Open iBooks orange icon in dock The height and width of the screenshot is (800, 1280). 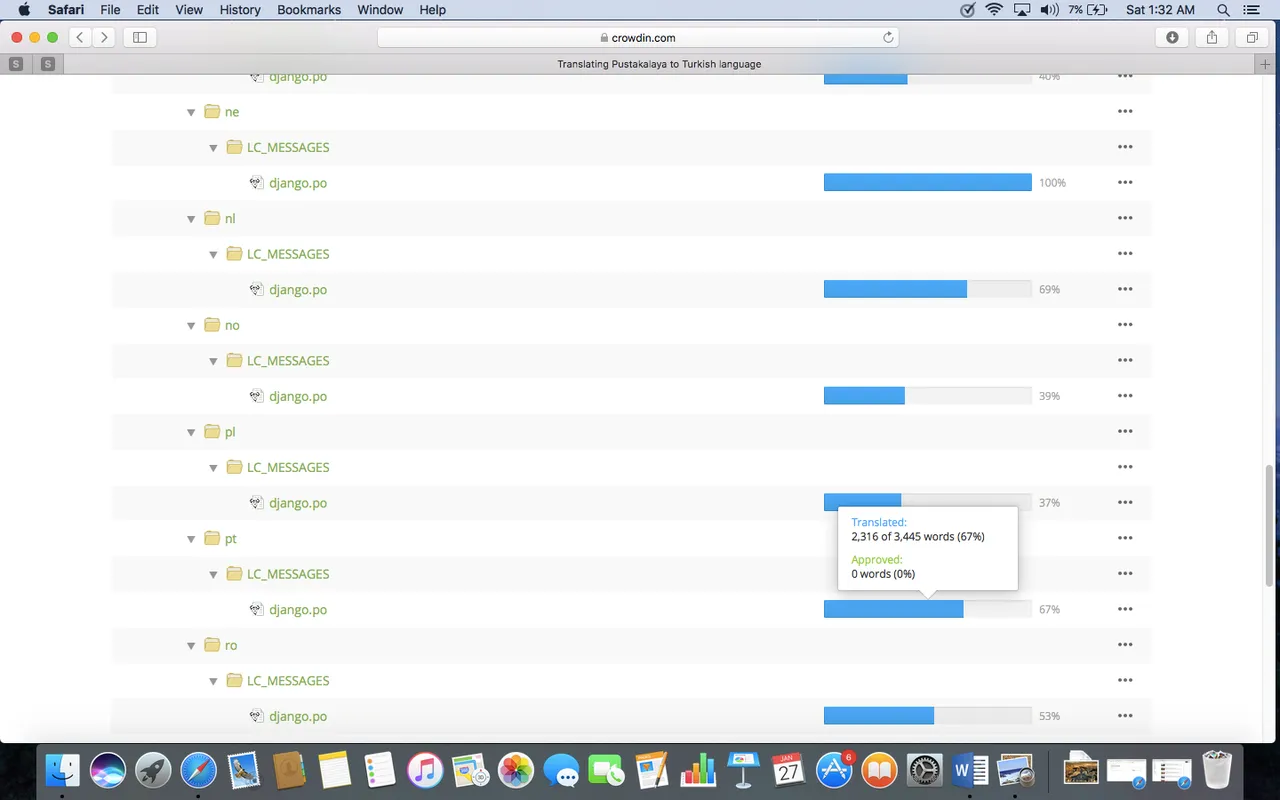point(879,770)
